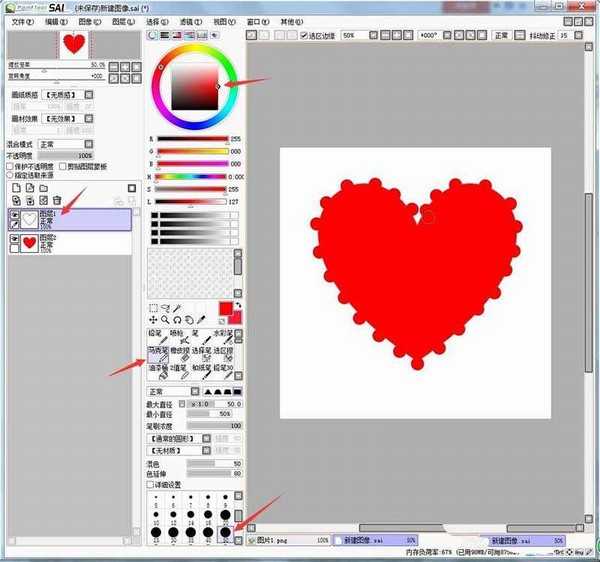This screenshot has height=562, width=600.
Task: Hide the top layer using eye icon
Action: click(x=15, y=216)
